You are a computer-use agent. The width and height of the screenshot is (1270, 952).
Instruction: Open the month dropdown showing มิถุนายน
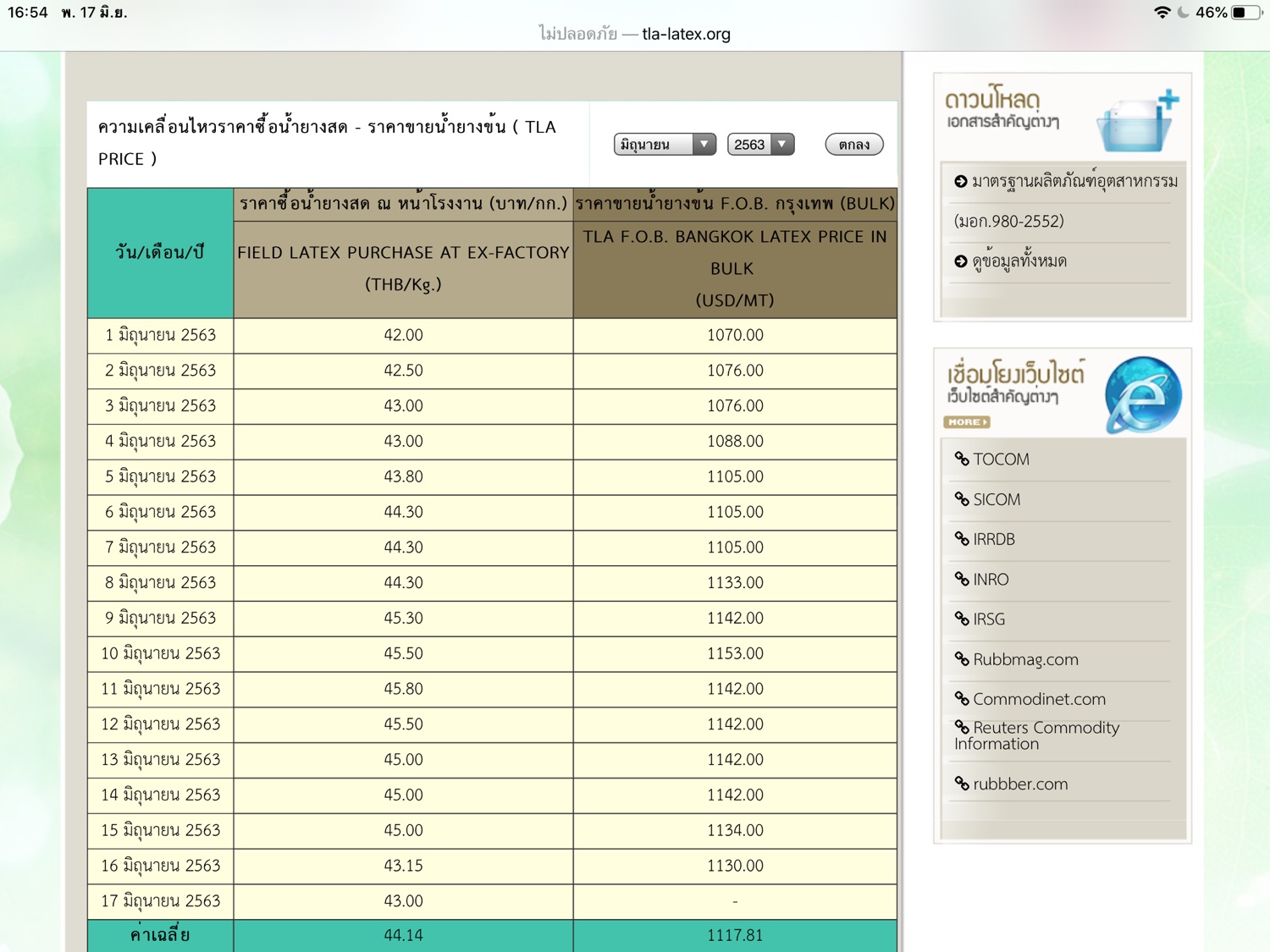[x=665, y=145]
